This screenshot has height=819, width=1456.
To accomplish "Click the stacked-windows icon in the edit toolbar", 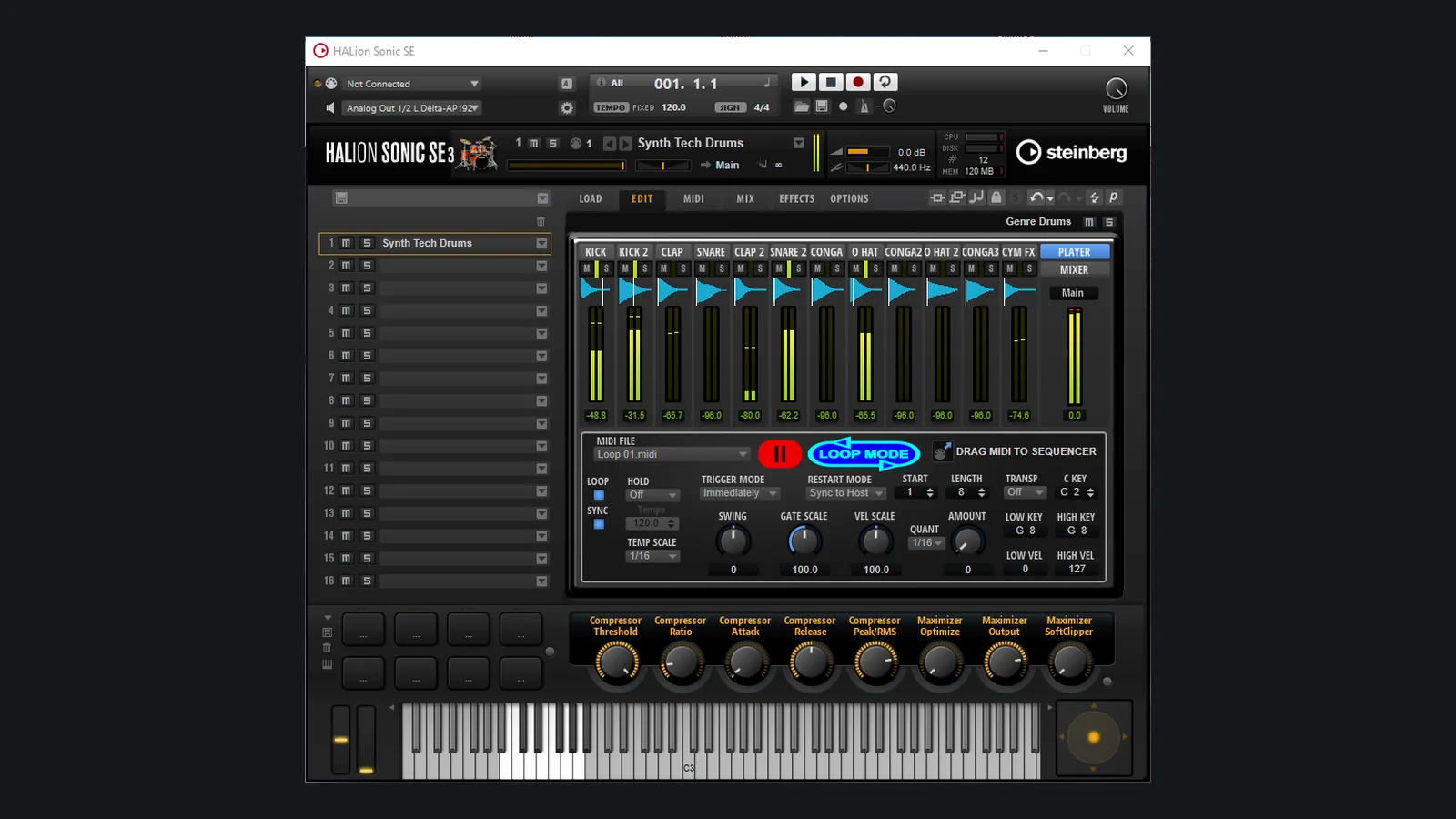I will 957,197.
